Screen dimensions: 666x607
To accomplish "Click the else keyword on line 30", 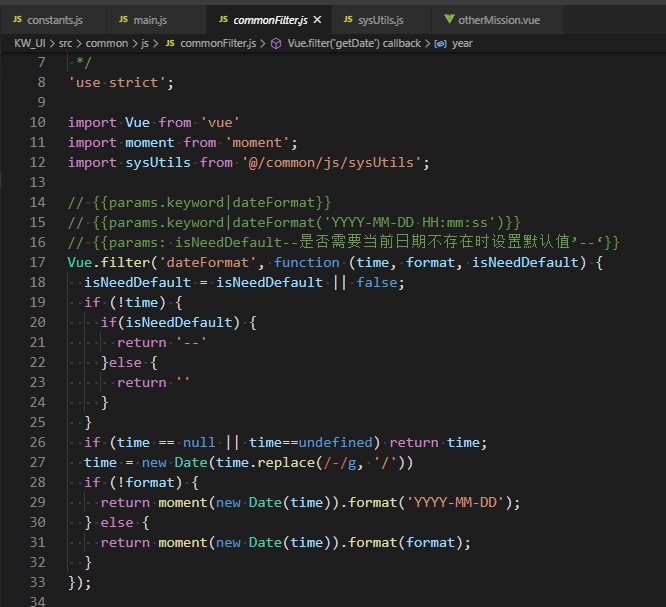I will coord(117,522).
